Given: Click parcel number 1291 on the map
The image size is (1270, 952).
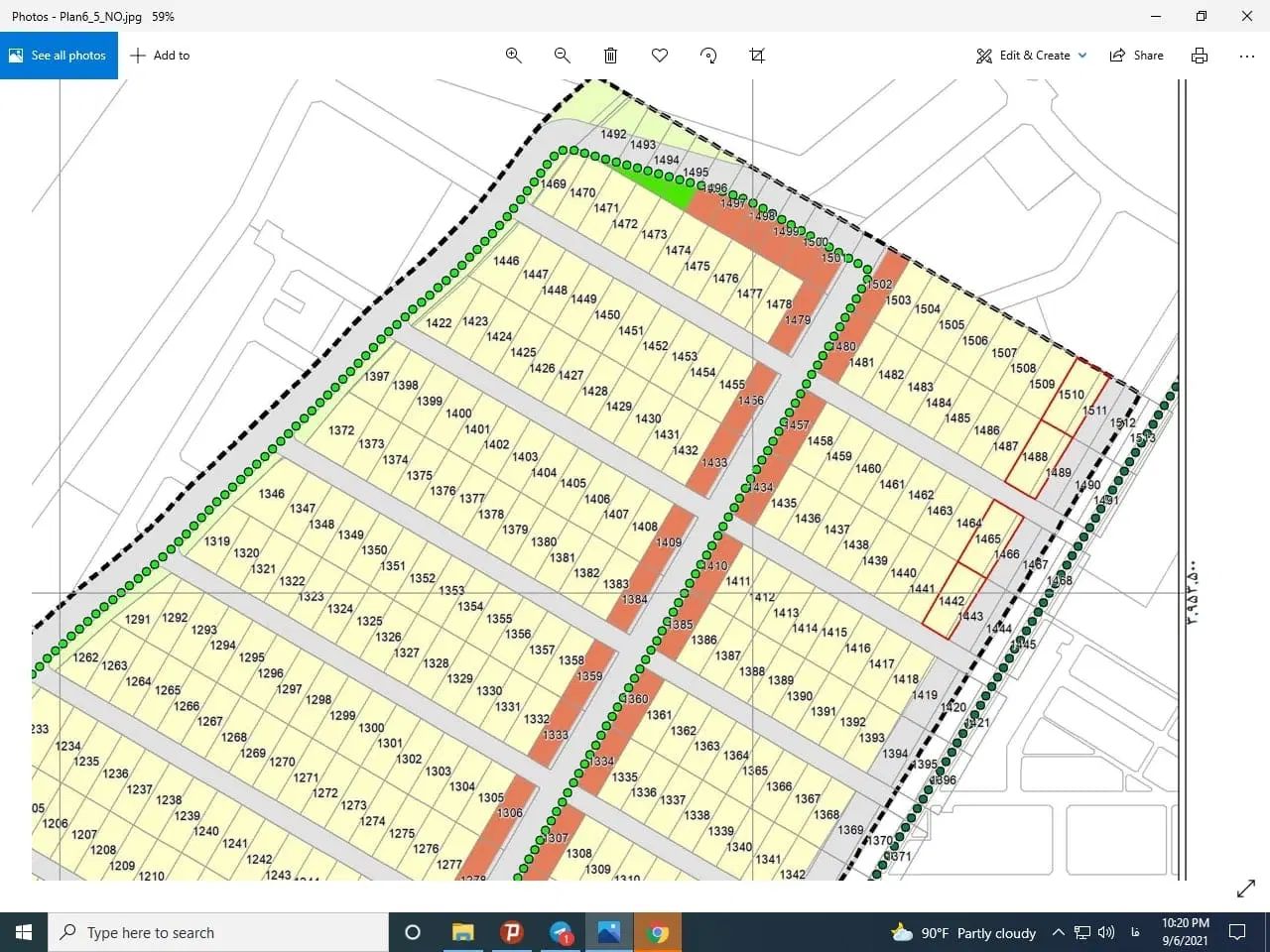Looking at the screenshot, I should (138, 620).
